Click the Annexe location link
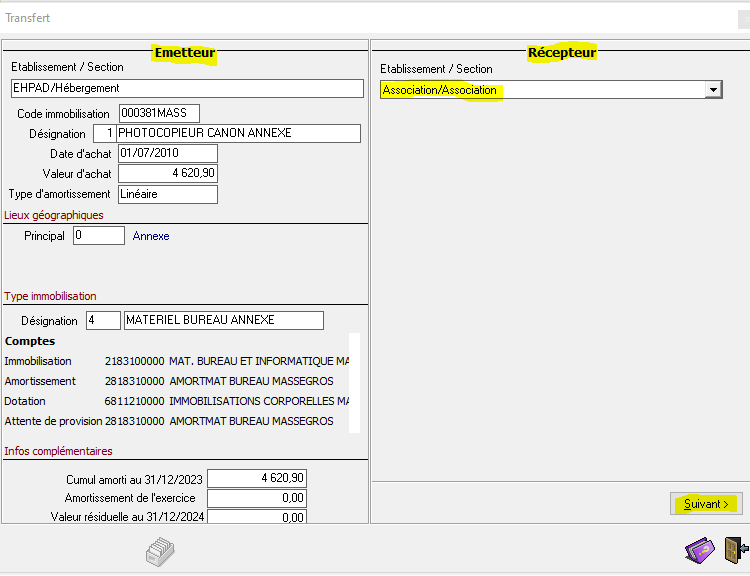Image resolution: width=750 pixels, height=576 pixels. 151,236
